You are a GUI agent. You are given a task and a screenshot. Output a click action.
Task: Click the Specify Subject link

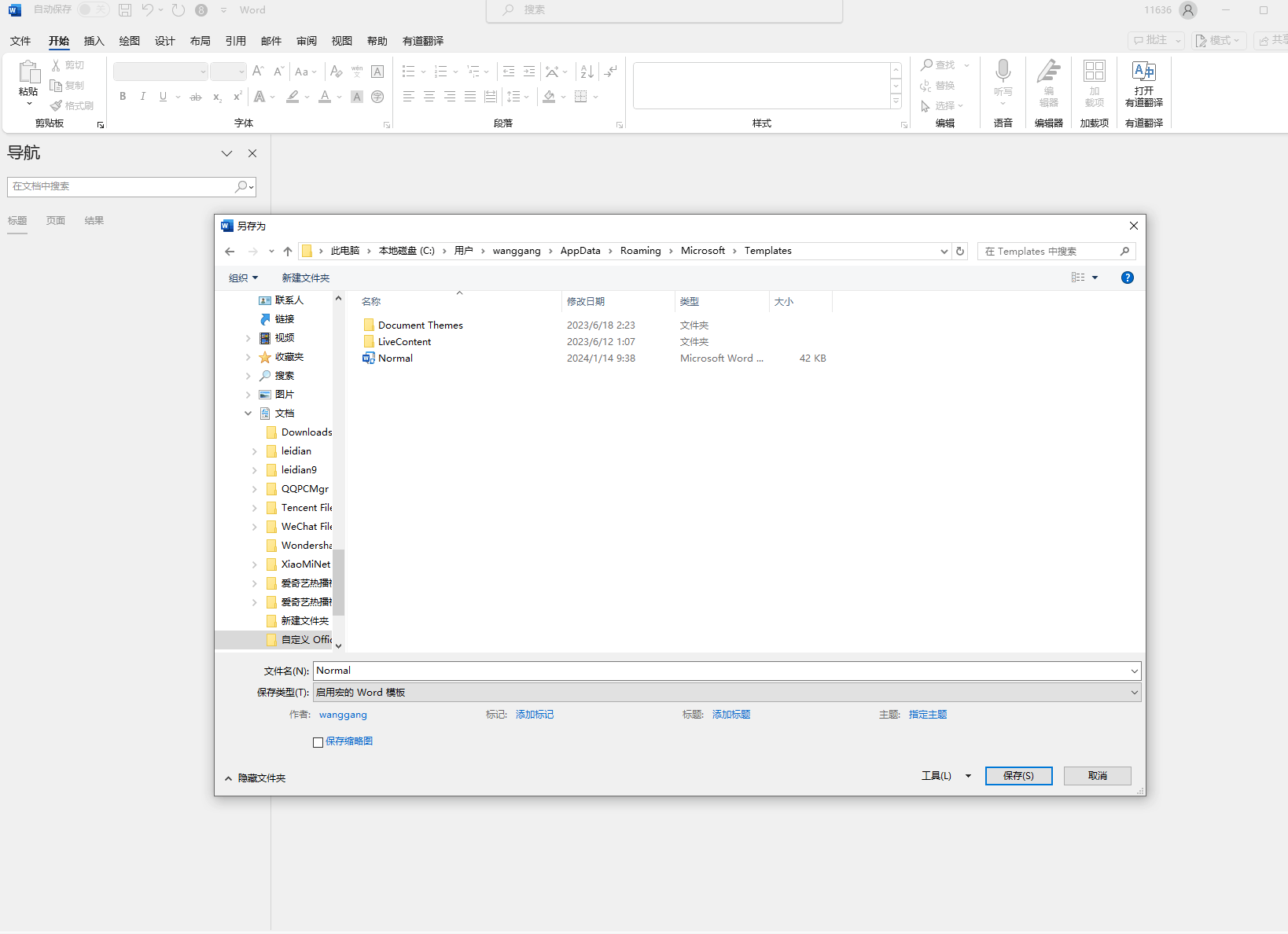point(928,715)
